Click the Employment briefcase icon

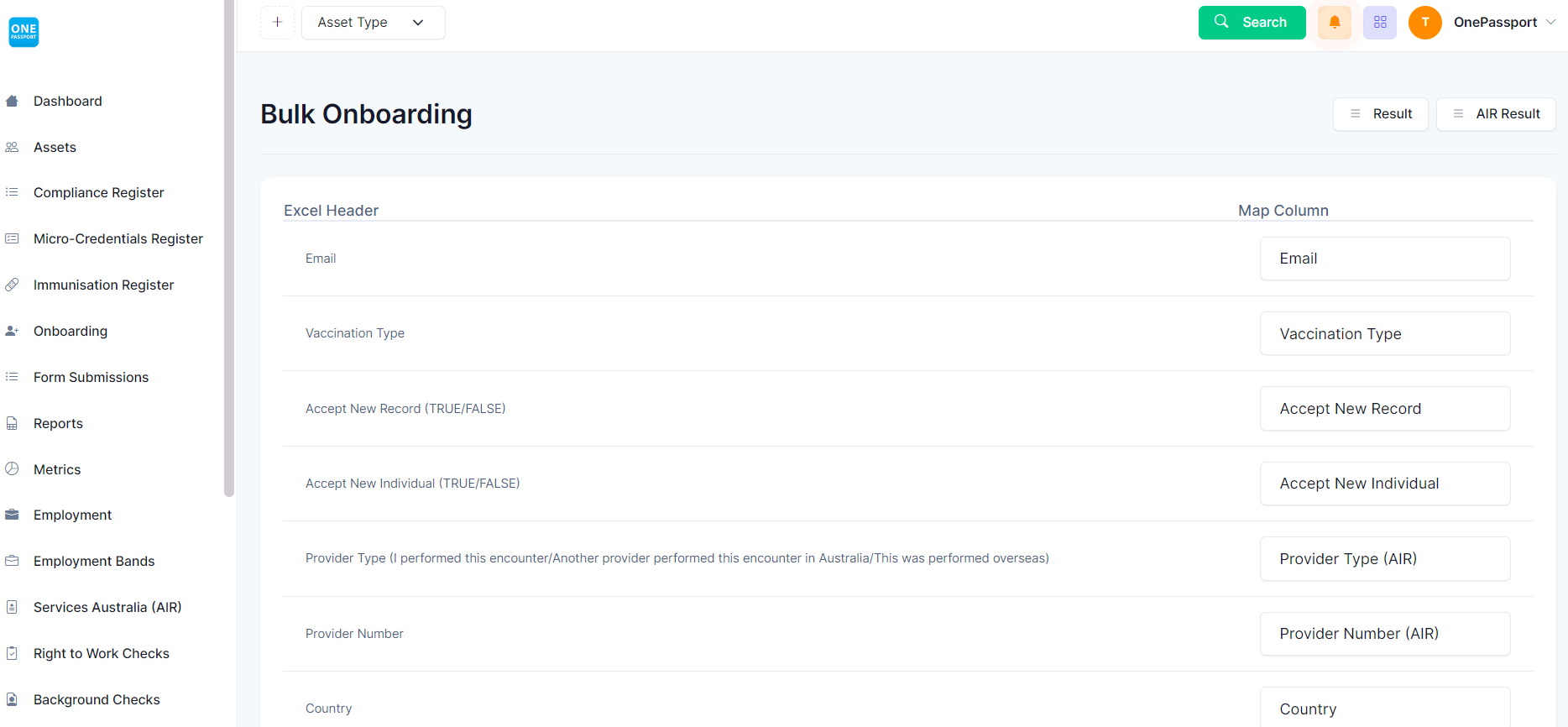pos(12,515)
